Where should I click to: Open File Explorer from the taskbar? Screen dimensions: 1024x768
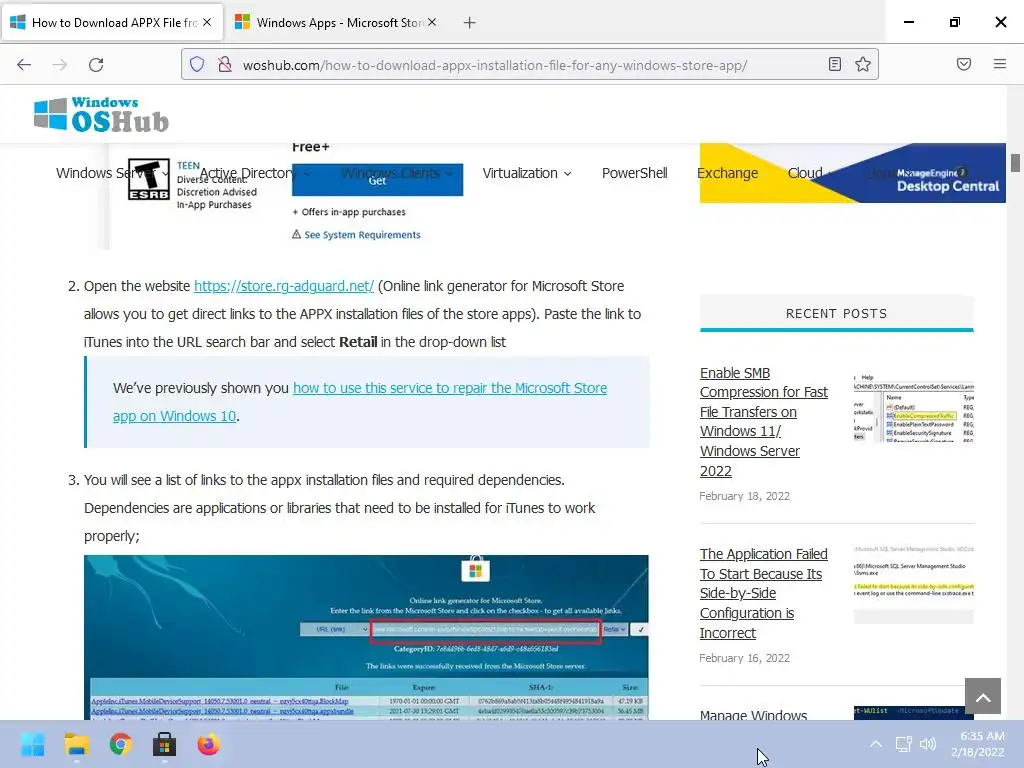coord(76,744)
